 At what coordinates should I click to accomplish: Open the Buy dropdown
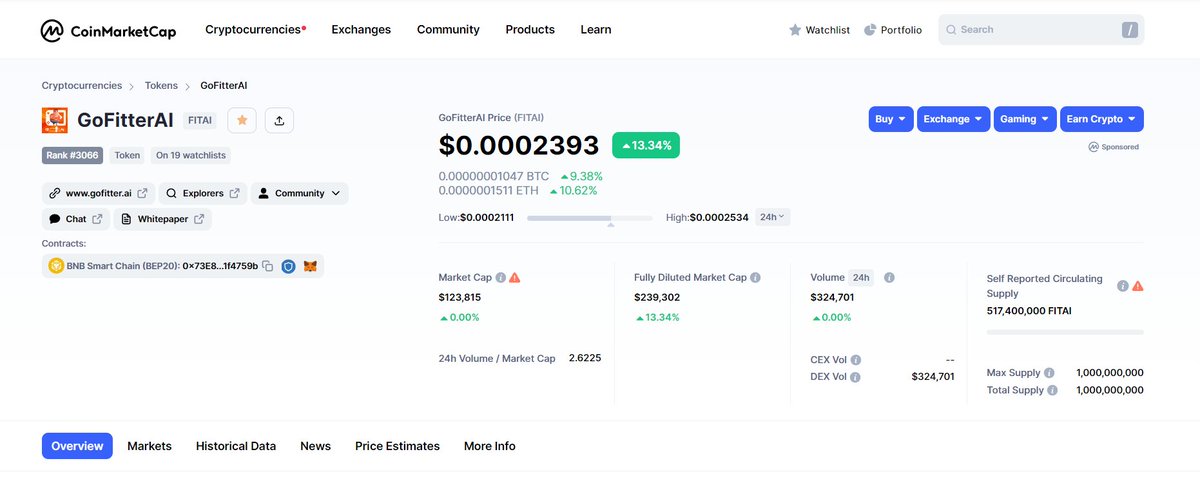[891, 119]
